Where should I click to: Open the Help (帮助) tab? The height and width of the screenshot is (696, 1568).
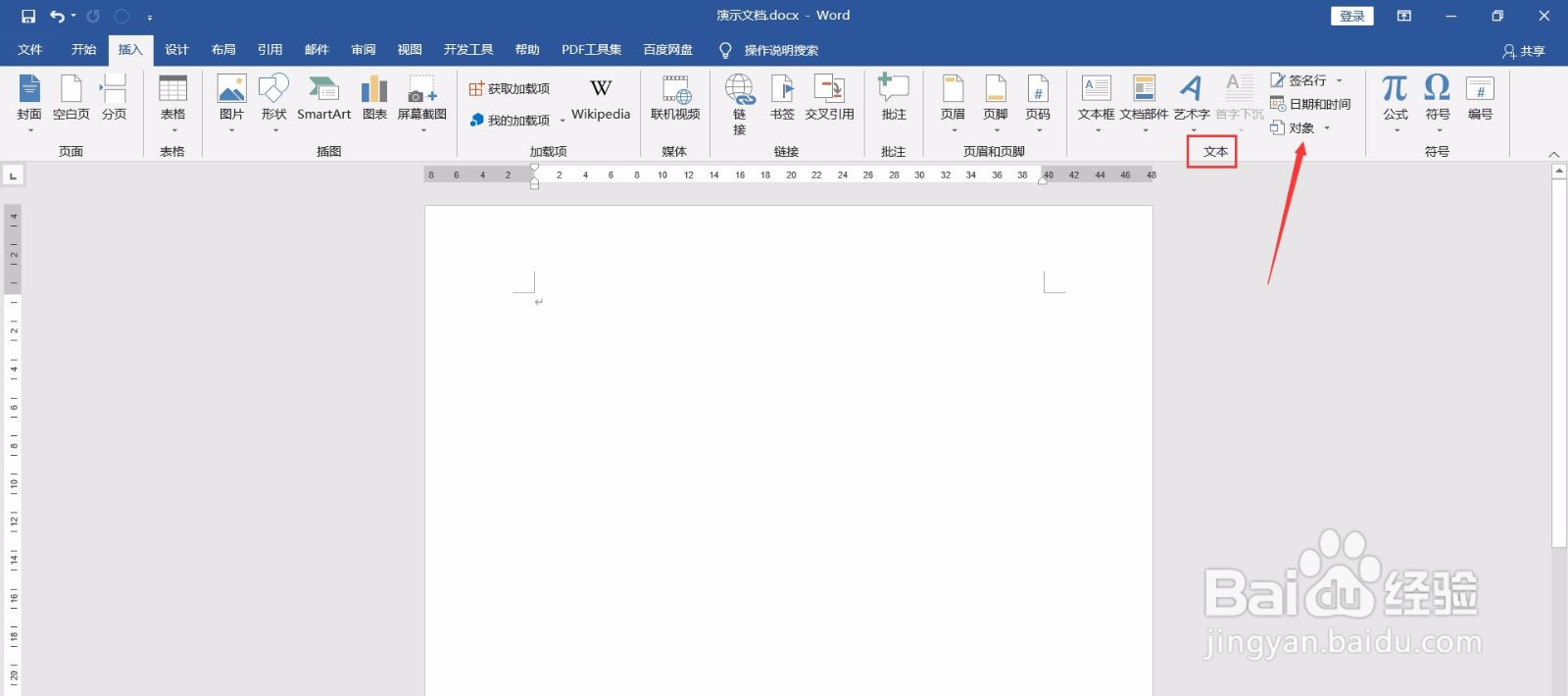527,50
